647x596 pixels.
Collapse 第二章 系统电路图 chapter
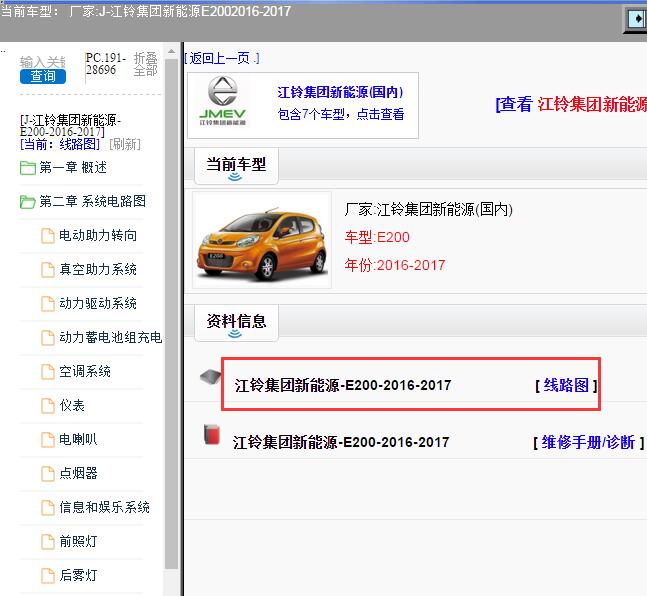[x=92, y=201]
